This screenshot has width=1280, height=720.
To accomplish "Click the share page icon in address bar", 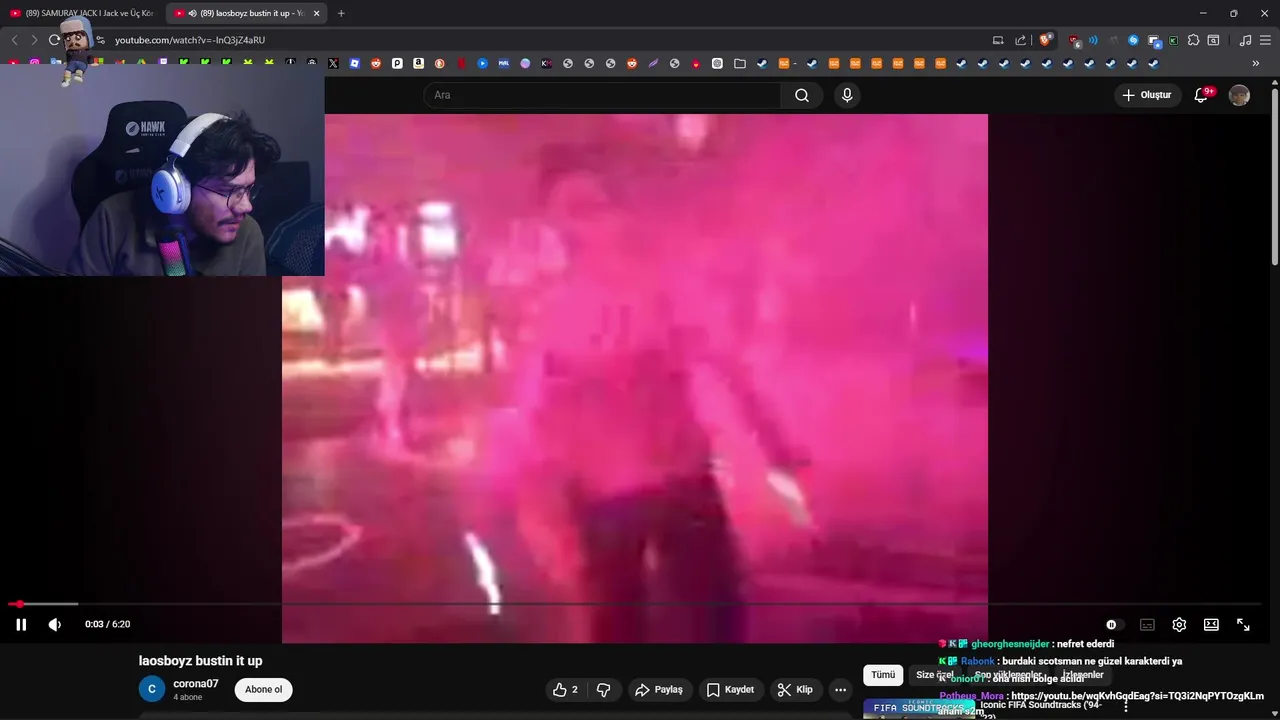I will click(1021, 40).
